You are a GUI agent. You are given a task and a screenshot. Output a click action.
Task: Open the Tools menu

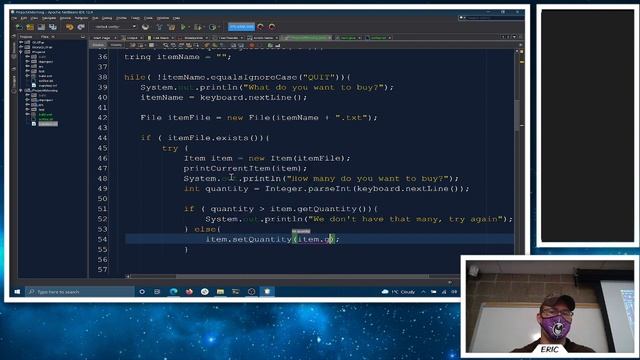(x=148, y=18)
